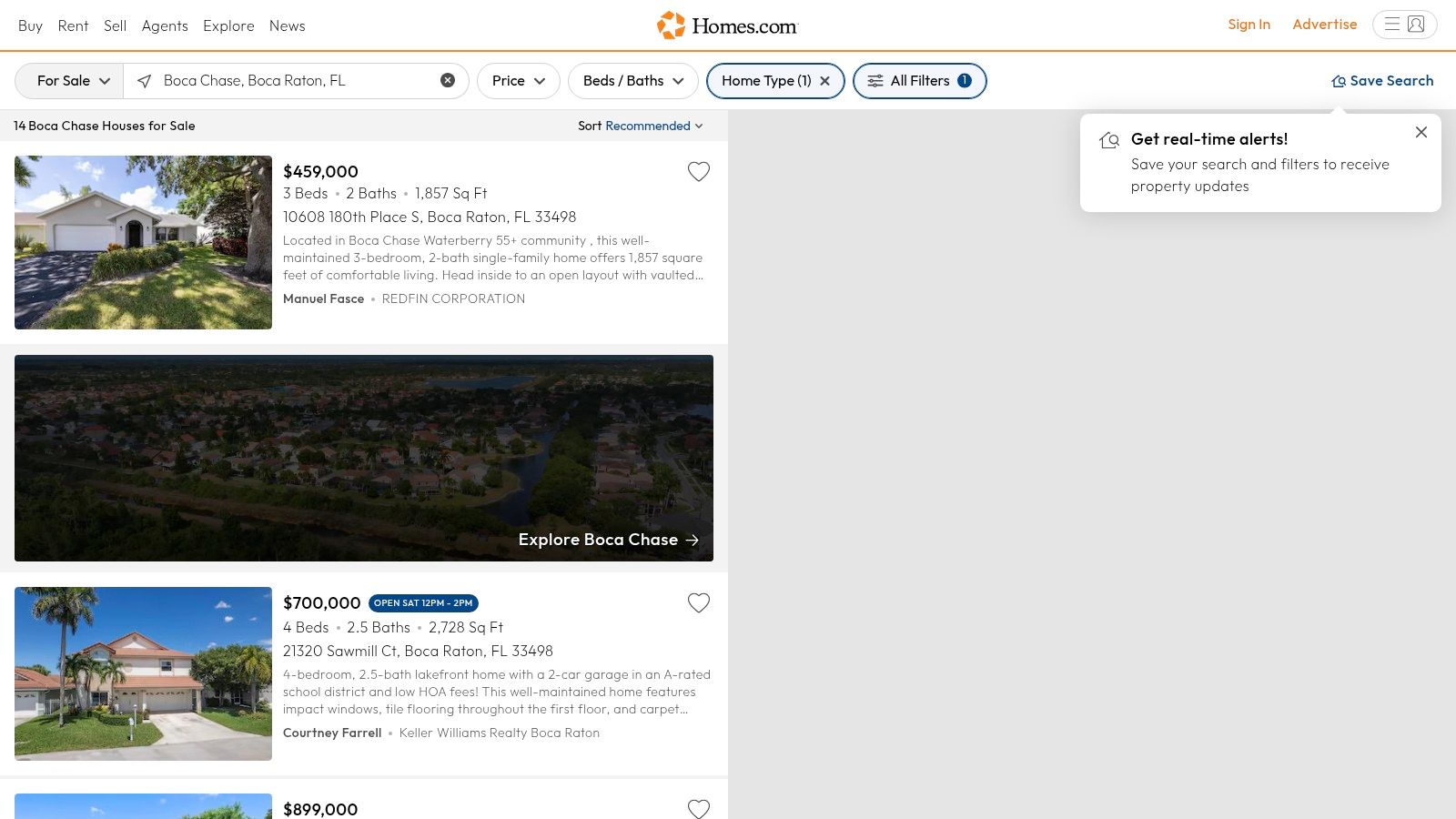Clear the location search text

point(448,80)
